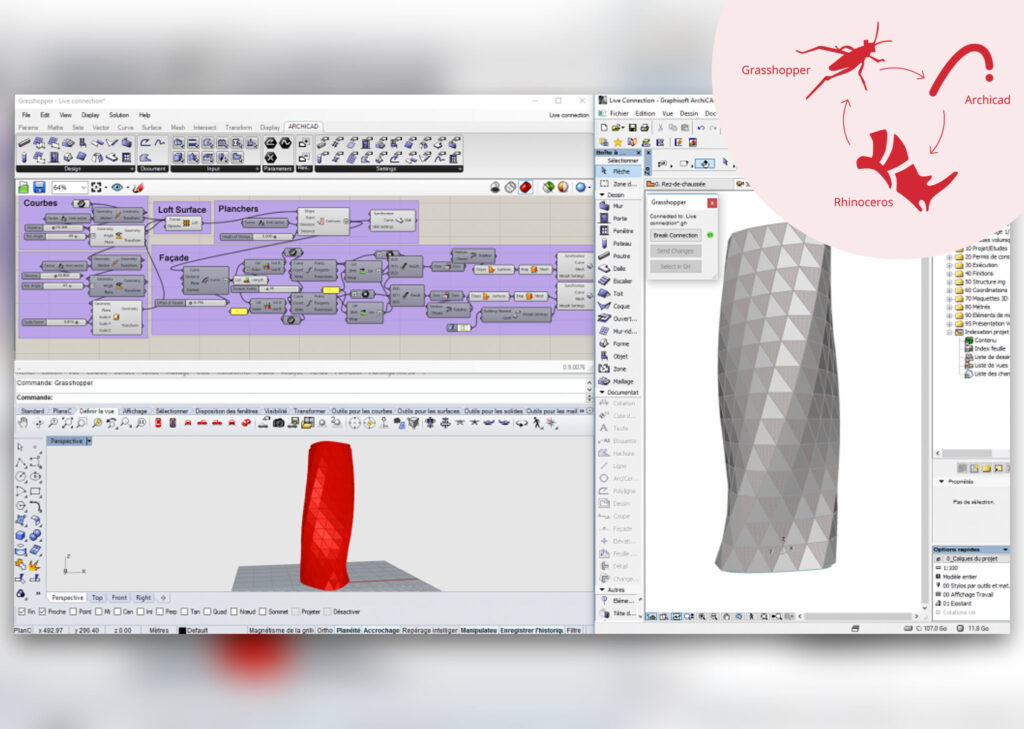The height and width of the screenshot is (729, 1024).
Task: Click the Rhino Pan hand icon
Action: click(23, 423)
